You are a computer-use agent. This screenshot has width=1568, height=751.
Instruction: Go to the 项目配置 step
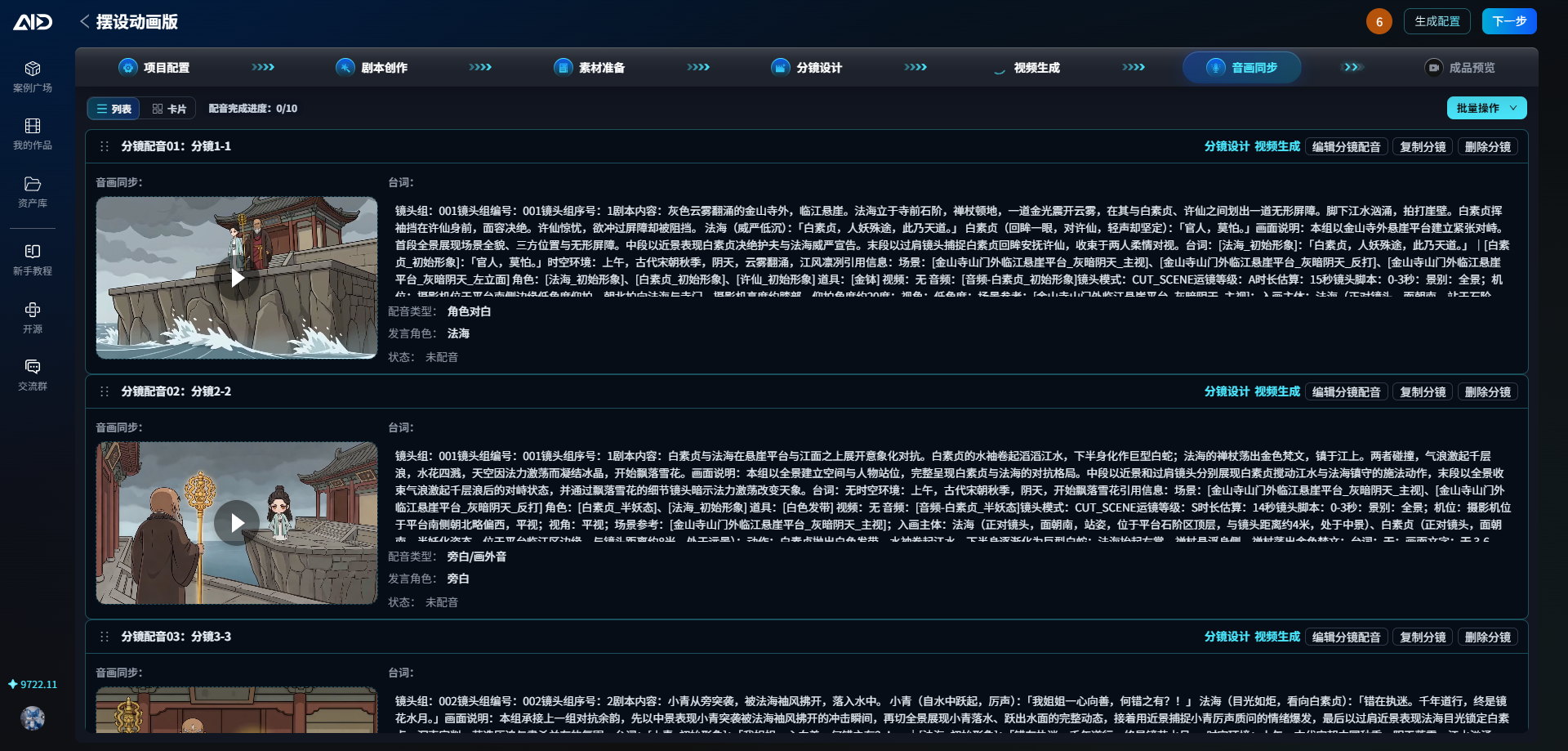click(154, 67)
